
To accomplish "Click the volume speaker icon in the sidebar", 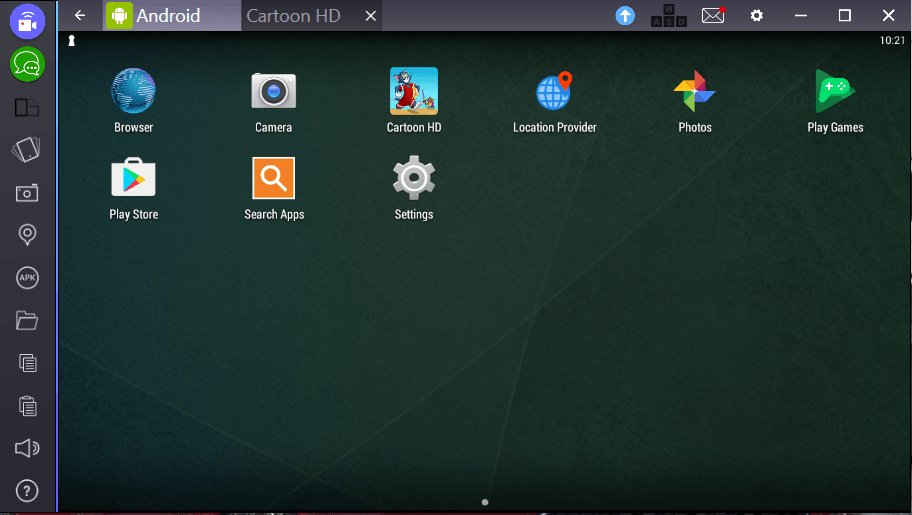I will click(x=27, y=449).
